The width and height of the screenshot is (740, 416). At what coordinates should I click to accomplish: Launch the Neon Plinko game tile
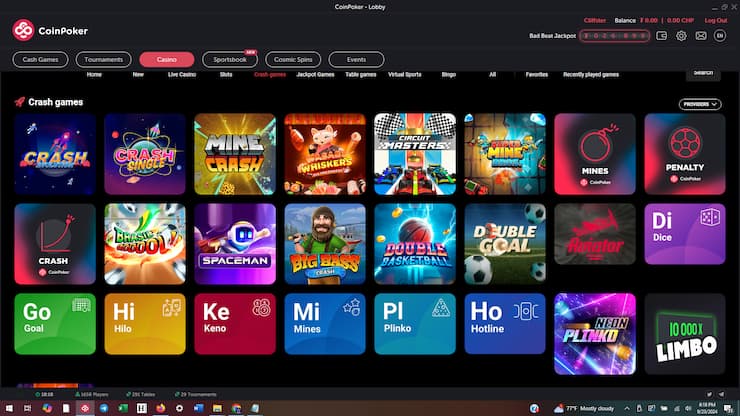[595, 334]
